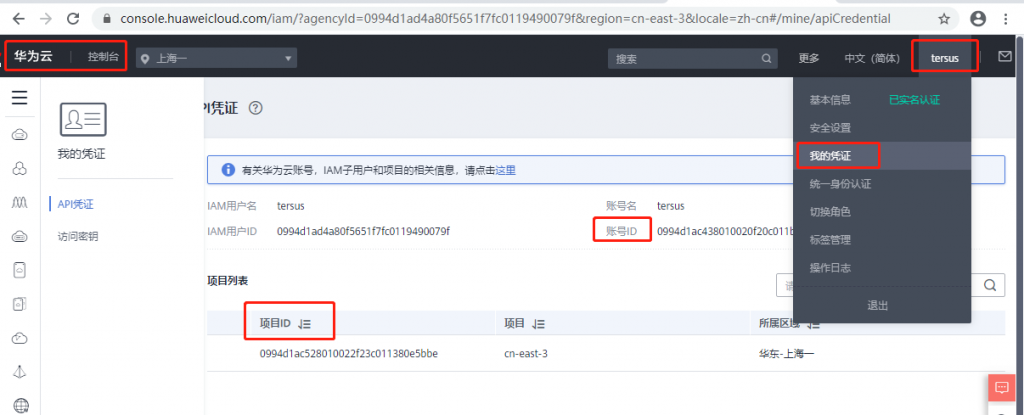Viewport: 1024px width, 415px height.
Task: Click the storage box sidebar icon
Action: click(x=20, y=304)
